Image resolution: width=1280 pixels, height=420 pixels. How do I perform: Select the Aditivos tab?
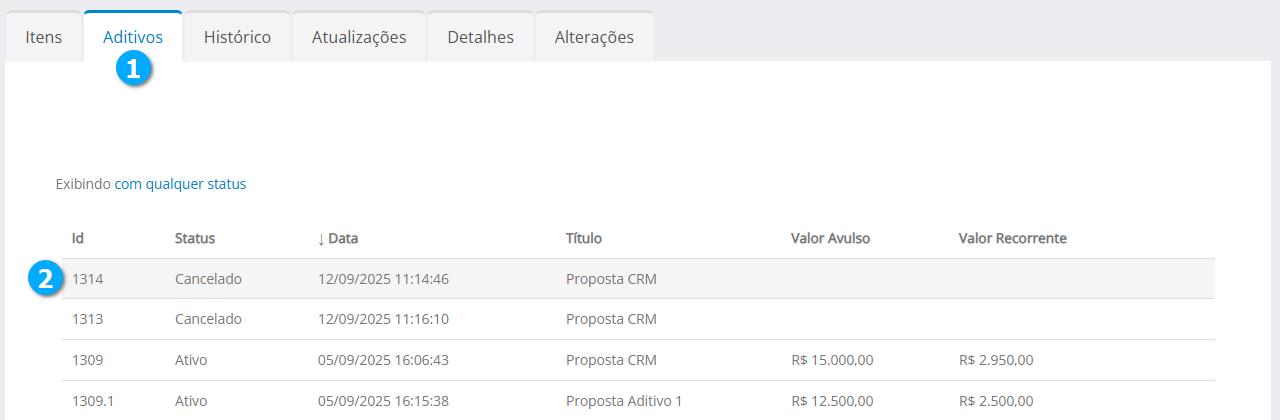(x=133, y=37)
